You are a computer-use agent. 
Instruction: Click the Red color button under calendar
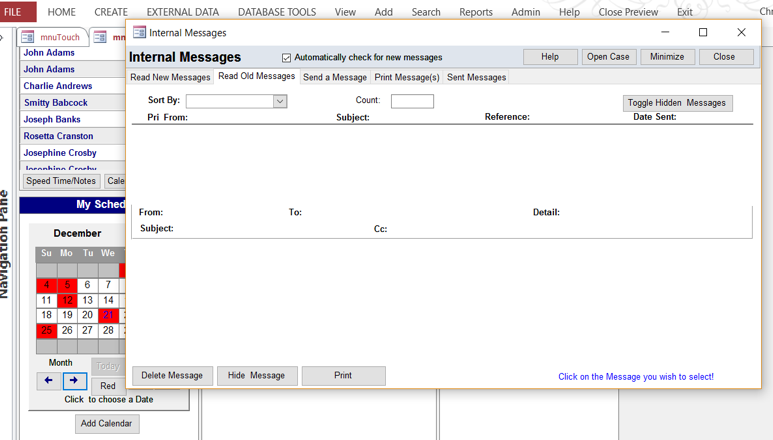click(x=108, y=386)
